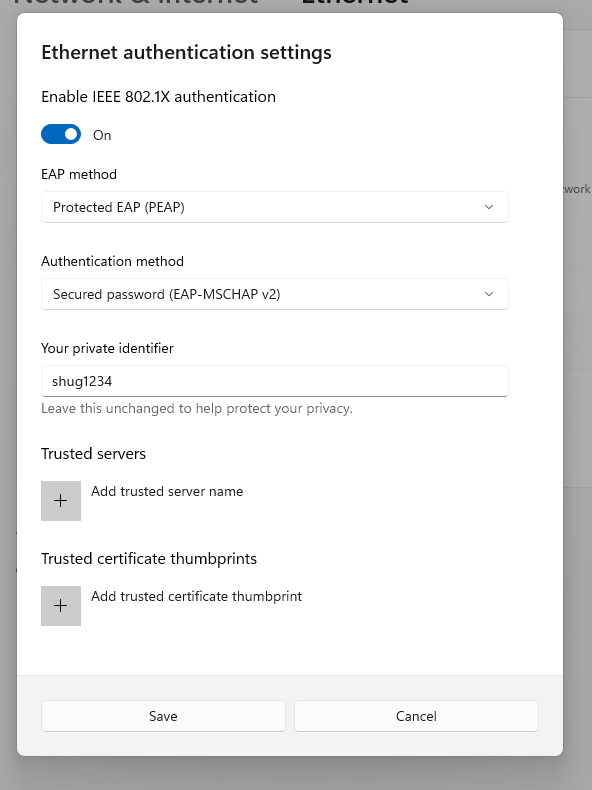Click the Your private identifier label
The width and height of the screenshot is (592, 790).
click(107, 349)
